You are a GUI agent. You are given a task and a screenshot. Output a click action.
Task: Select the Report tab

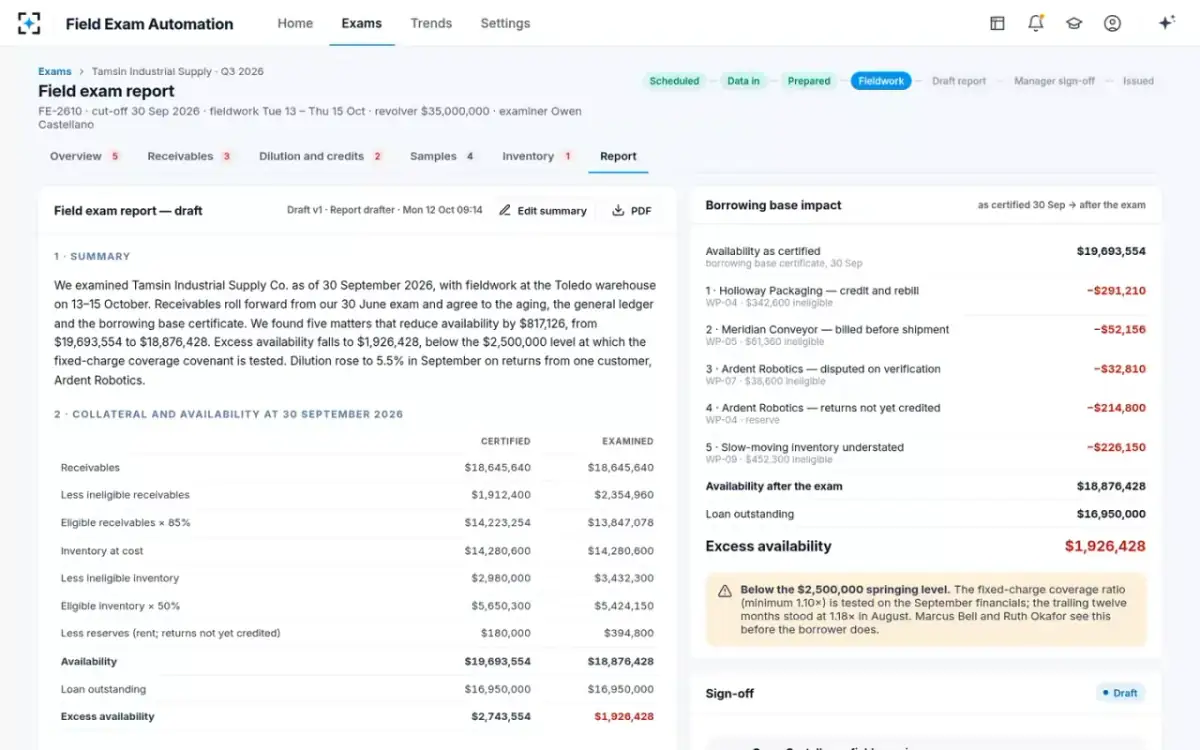[618, 156]
